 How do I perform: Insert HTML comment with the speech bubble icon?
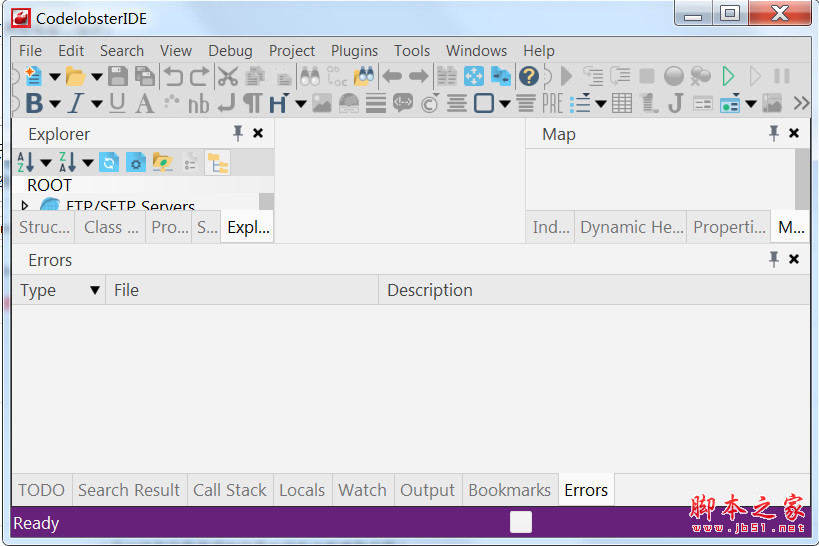coord(403,103)
